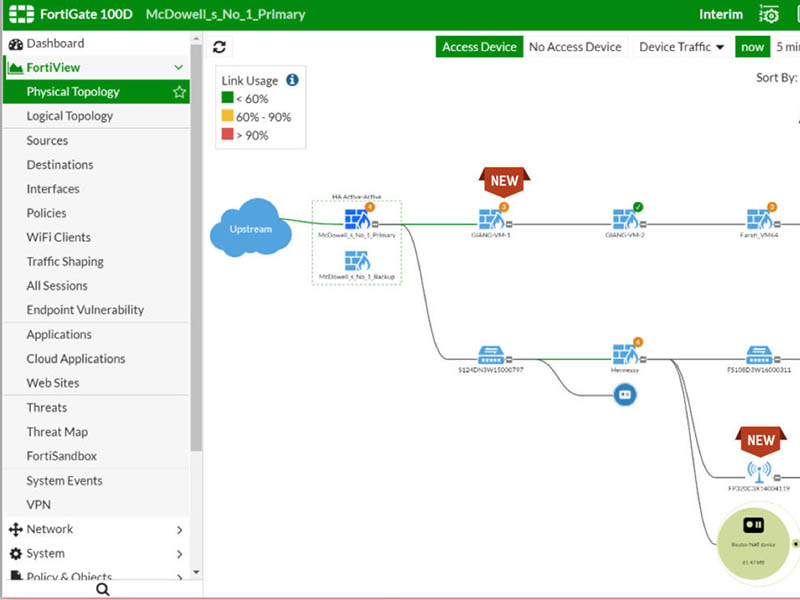Click the System gear icon in sidebar
Screen dimensions: 800x600
[16, 554]
